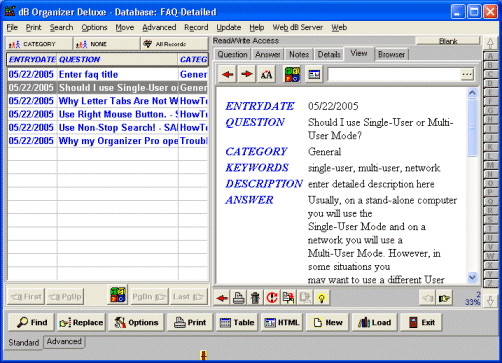Open the Notes tab
502x363 pixels.
pyautogui.click(x=299, y=54)
